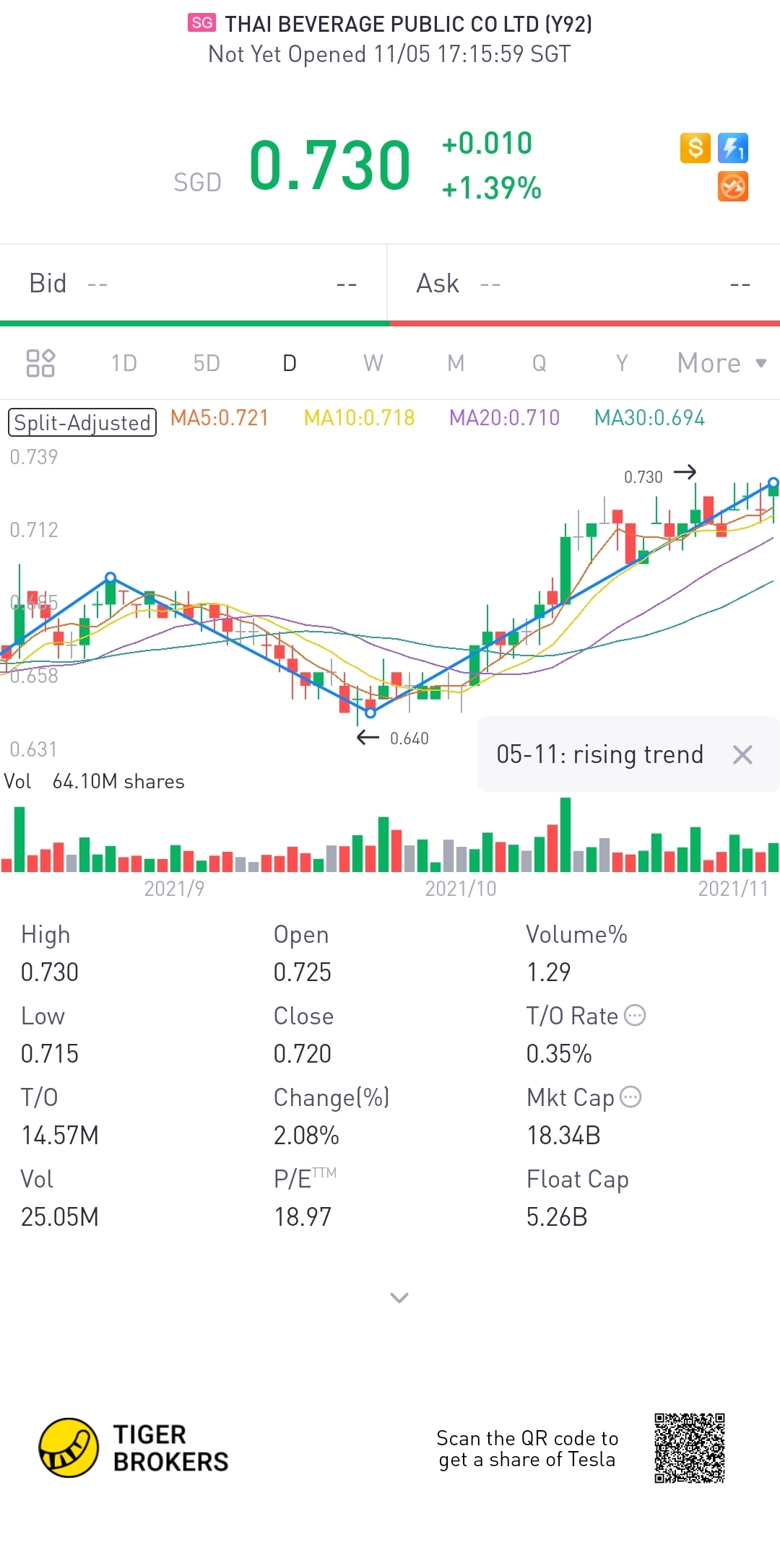The width and height of the screenshot is (780, 1568).
Task: Tap the +0.010 price change value
Action: pyautogui.click(x=487, y=143)
